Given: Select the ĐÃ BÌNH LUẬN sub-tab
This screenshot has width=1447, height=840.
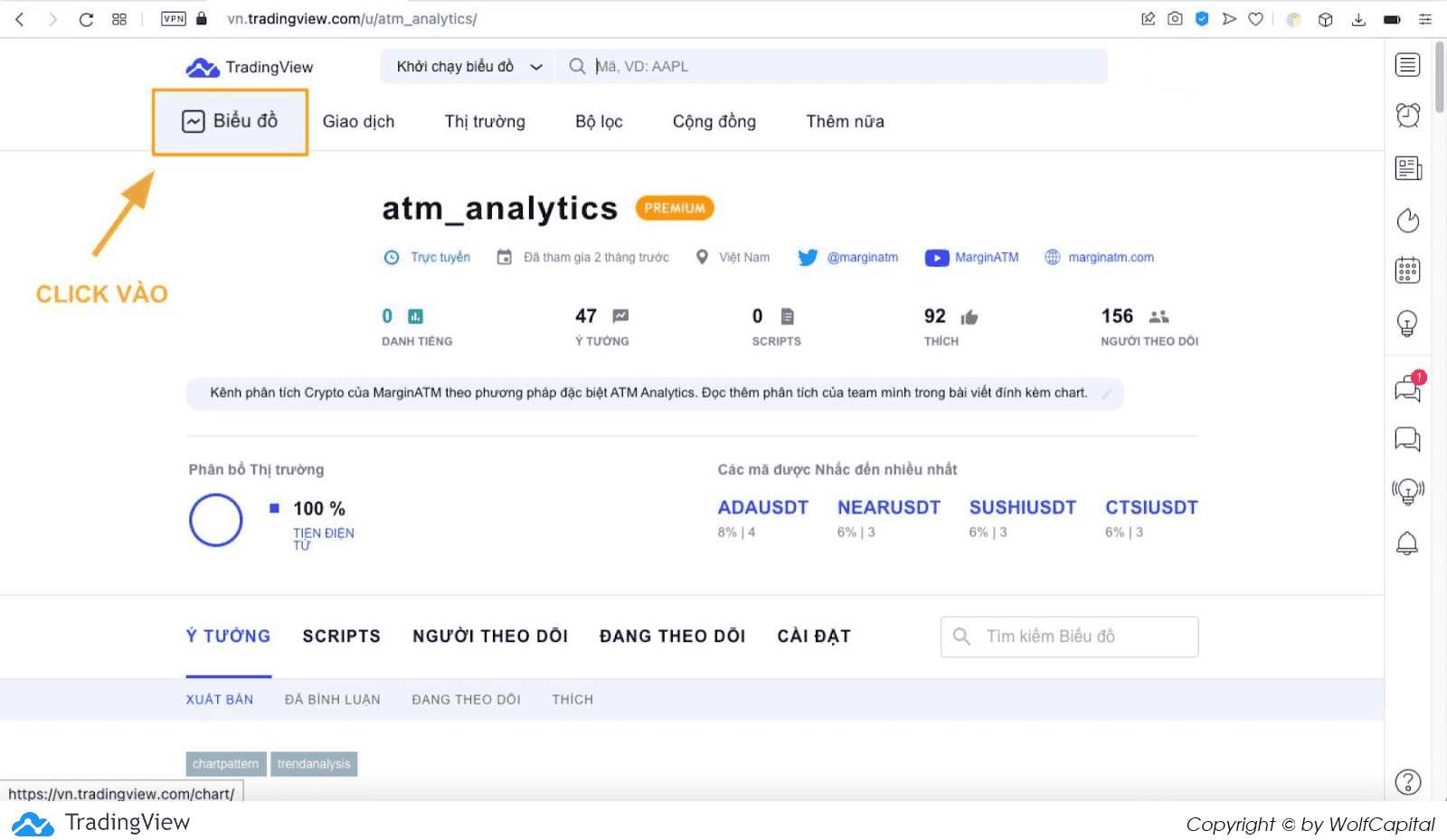Looking at the screenshot, I should (332, 700).
